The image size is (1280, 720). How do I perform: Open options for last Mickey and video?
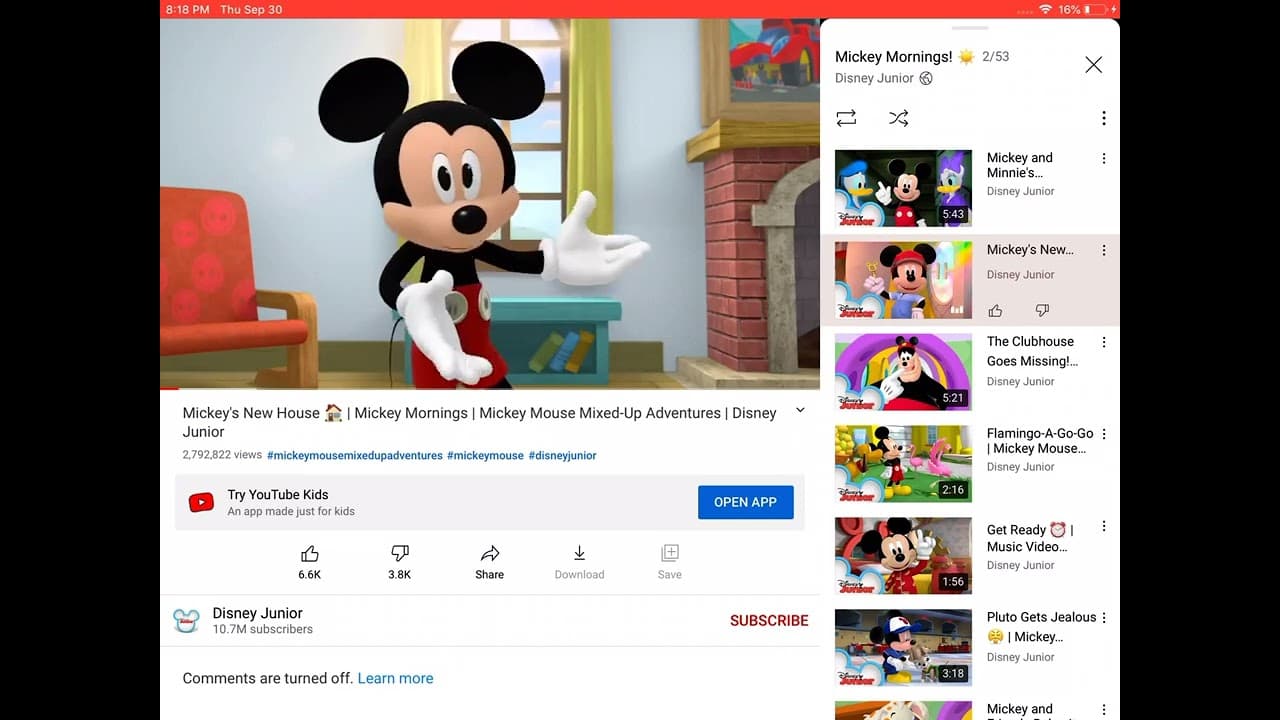click(x=1104, y=710)
